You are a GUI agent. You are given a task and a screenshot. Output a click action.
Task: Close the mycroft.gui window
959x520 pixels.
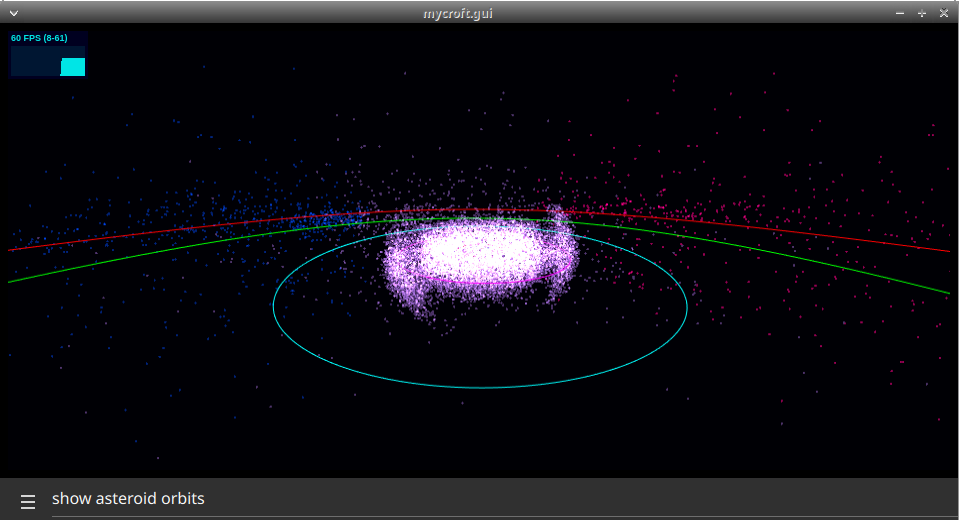pos(944,13)
